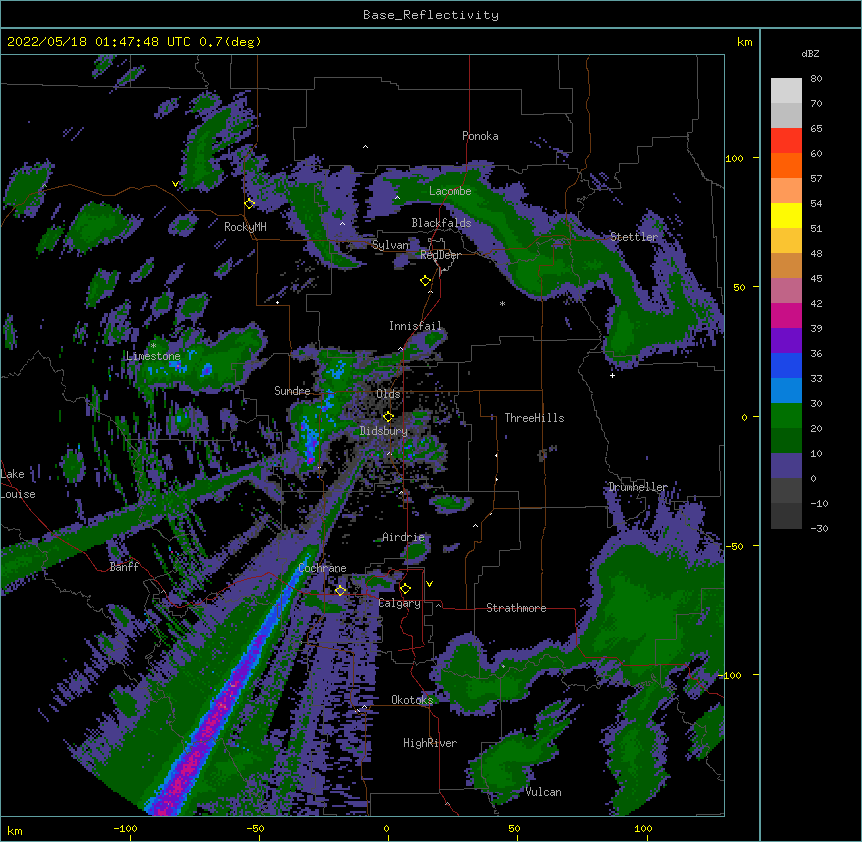The image size is (862, 842).
Task: Click the HighRiver label
Action: pyautogui.click(x=430, y=743)
